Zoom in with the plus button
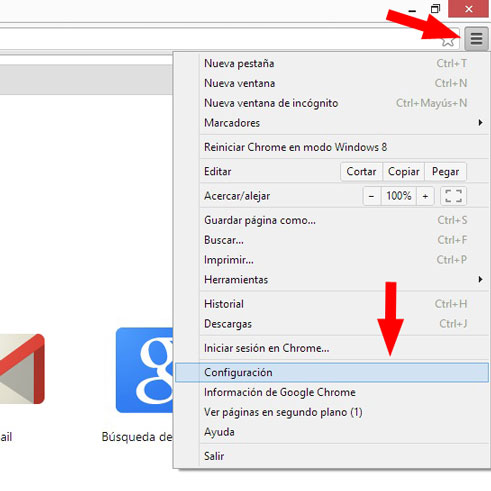 pyautogui.click(x=425, y=196)
